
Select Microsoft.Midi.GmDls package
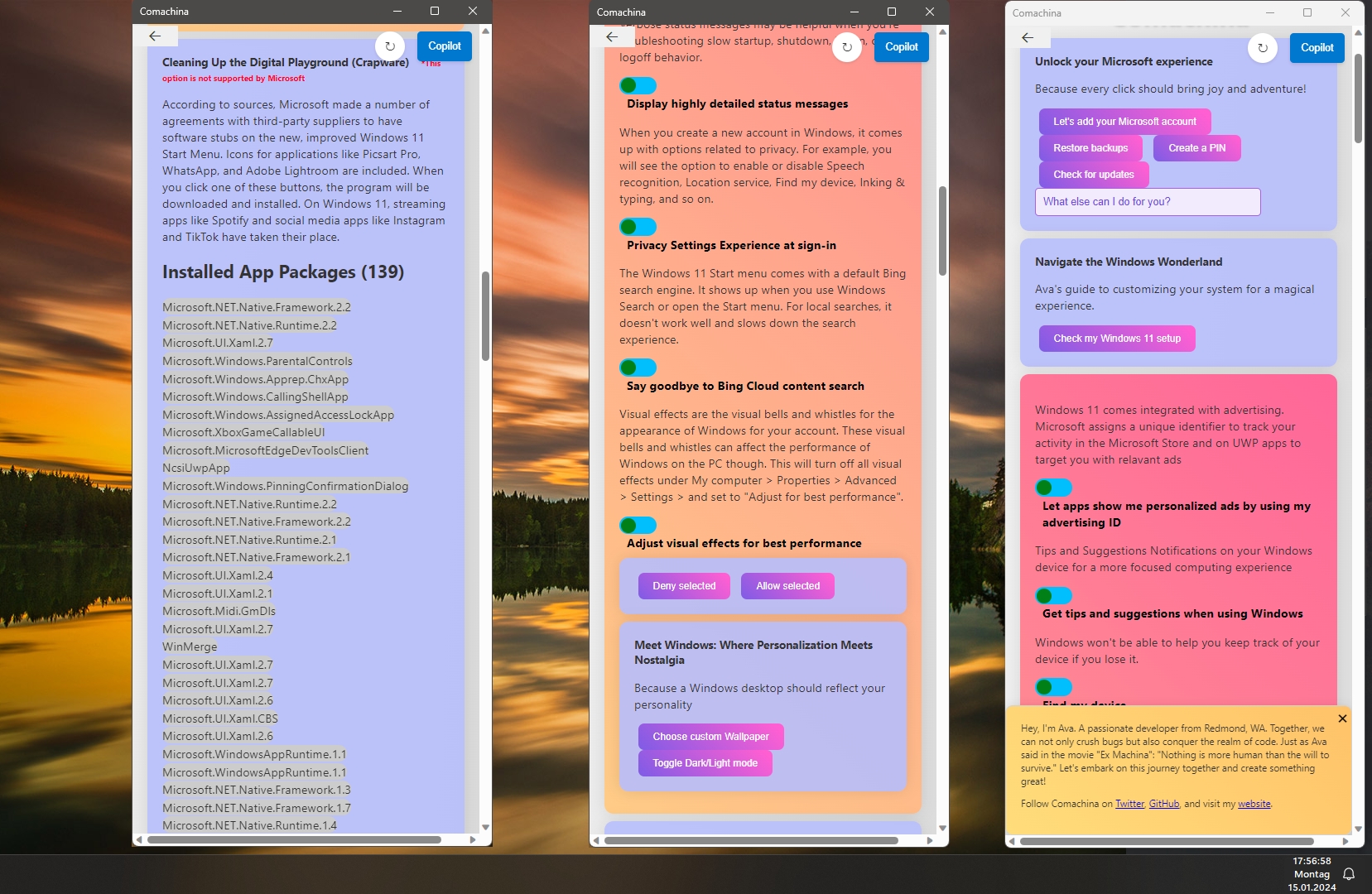(x=219, y=611)
